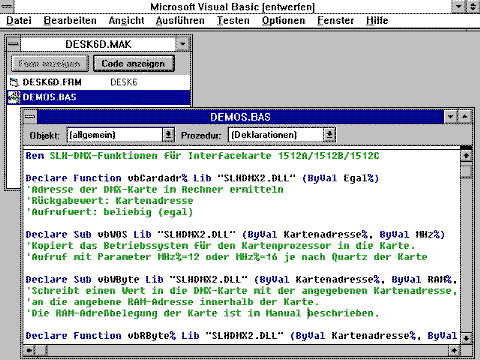Image resolution: width=480 pixels, height=360 pixels.
Task: Click the Form anzeigen button
Action: [x=49, y=63]
